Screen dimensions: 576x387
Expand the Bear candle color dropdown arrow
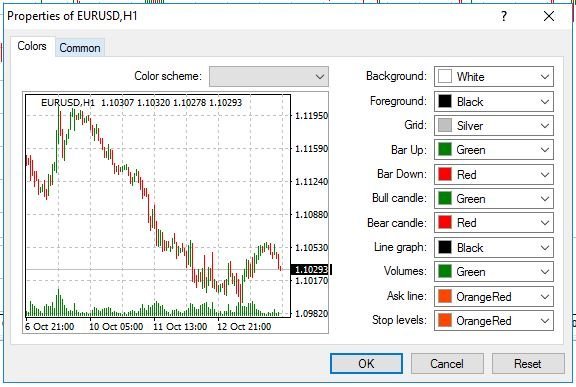click(544, 223)
